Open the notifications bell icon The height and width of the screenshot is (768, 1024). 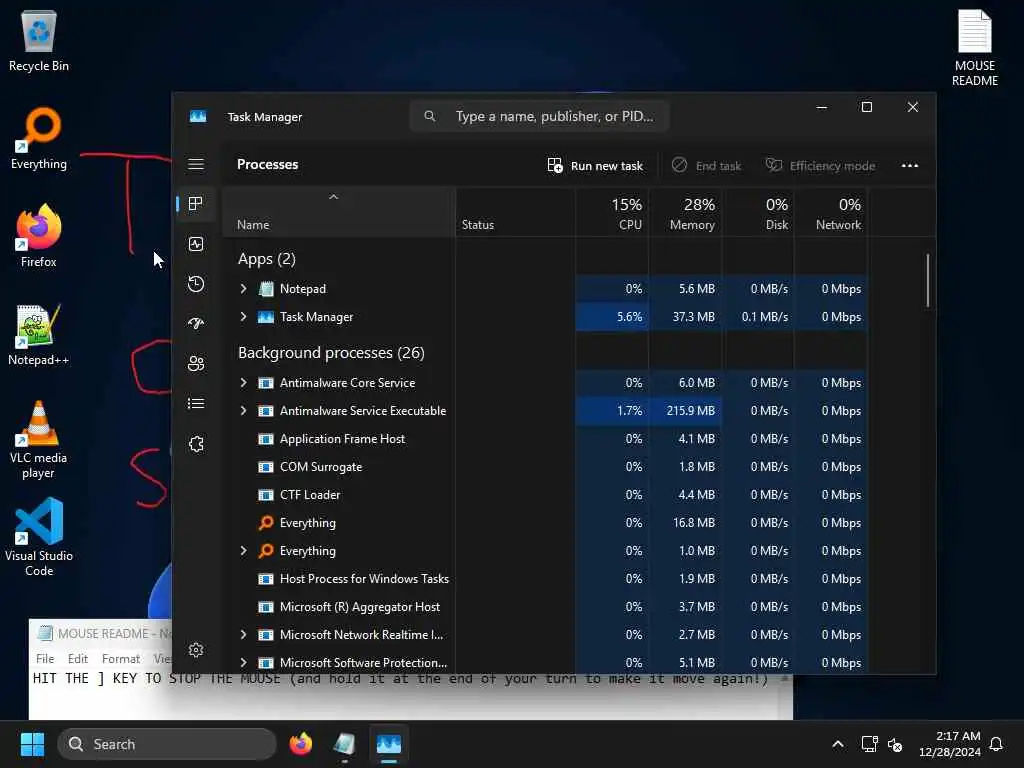[x=996, y=744]
